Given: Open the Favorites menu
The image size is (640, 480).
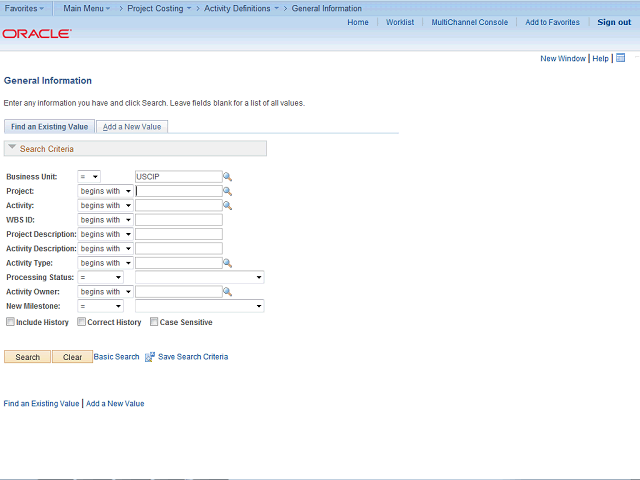Looking at the screenshot, I should click(25, 8).
